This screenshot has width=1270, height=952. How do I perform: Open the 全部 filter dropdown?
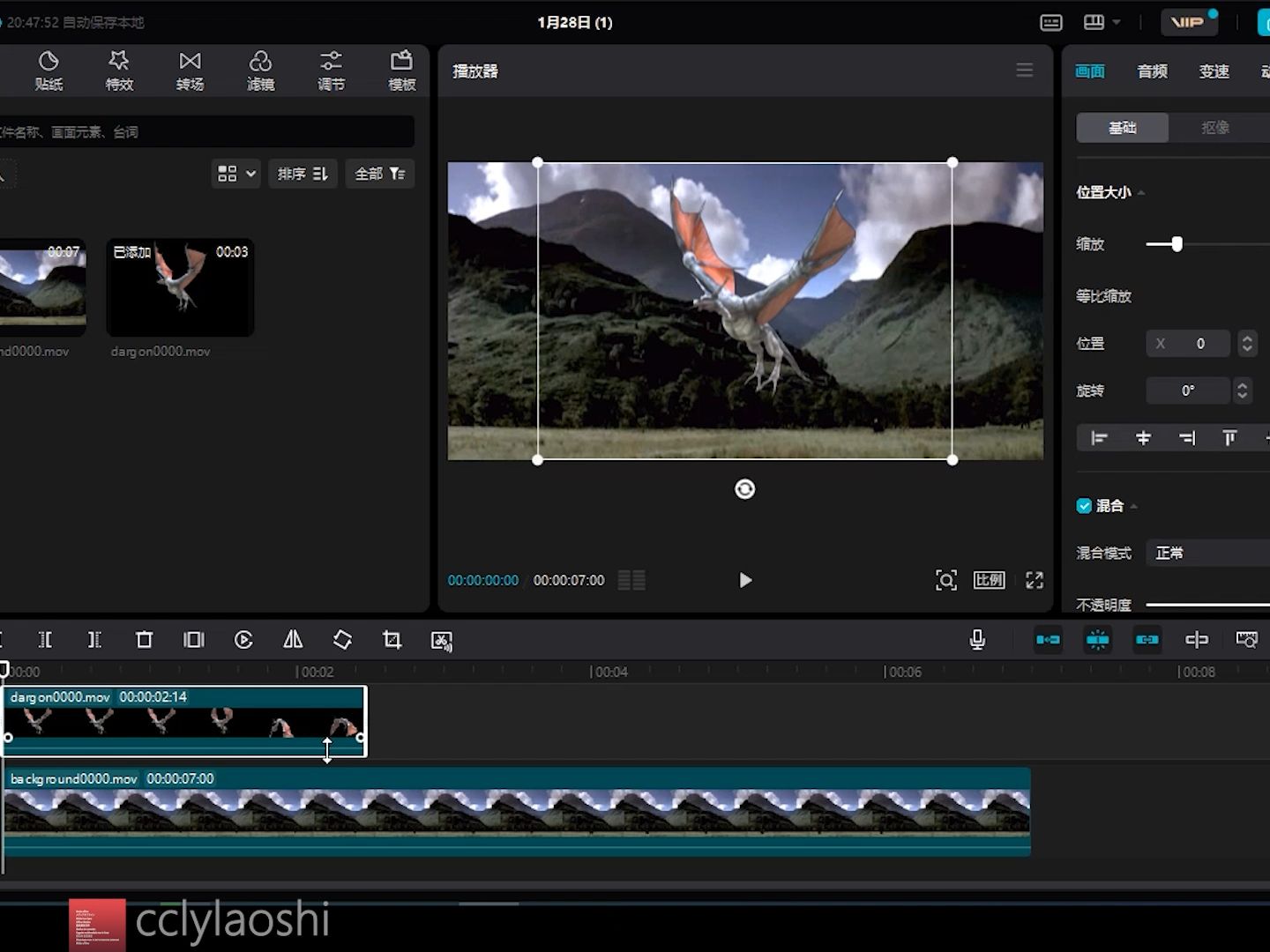[x=379, y=174]
